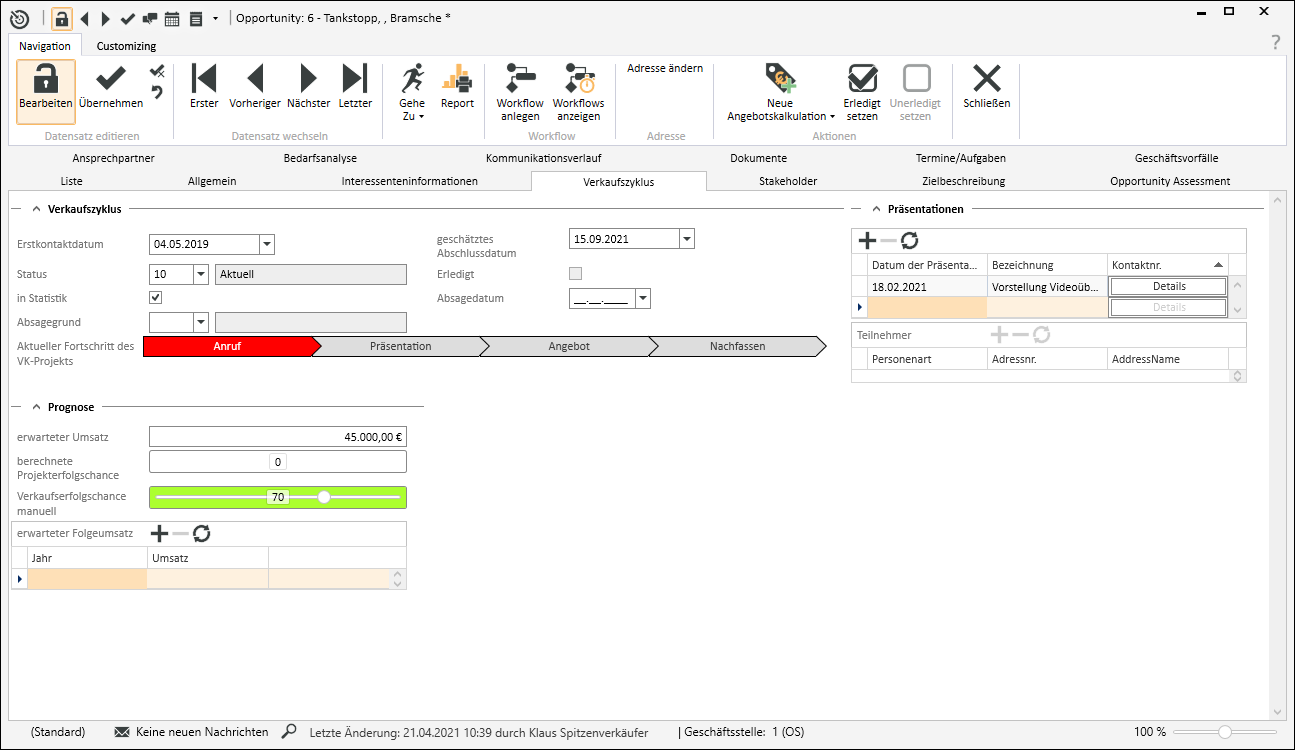Open quick access toolbar customize arrow
Viewport: 1295px width, 750px height.
(216, 18)
